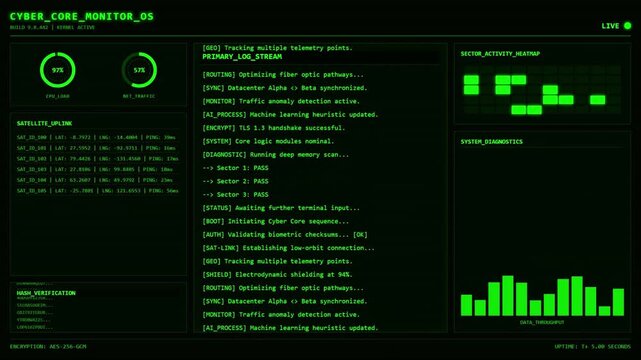Click the PRIMARY_LOG_STREAM heading

[x=242, y=57]
